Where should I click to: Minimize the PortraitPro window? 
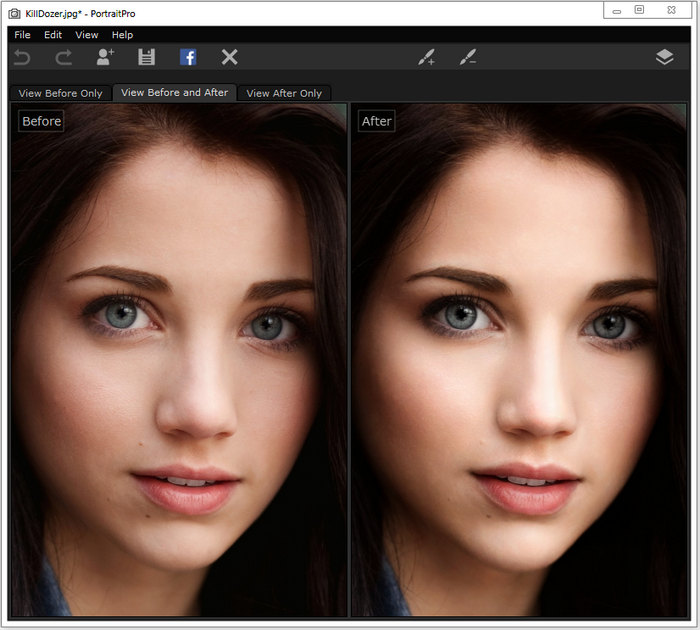click(617, 11)
